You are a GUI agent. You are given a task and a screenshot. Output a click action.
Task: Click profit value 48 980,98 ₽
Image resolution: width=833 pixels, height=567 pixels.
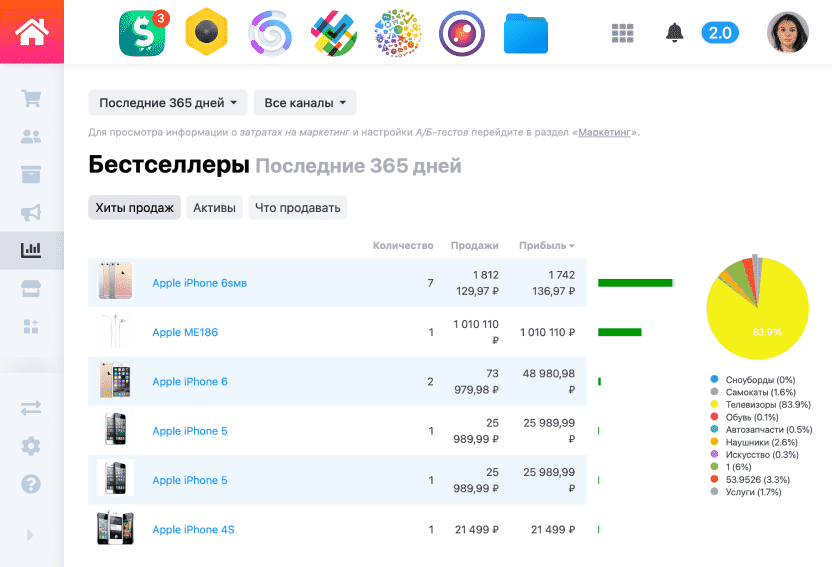pyautogui.click(x=548, y=382)
